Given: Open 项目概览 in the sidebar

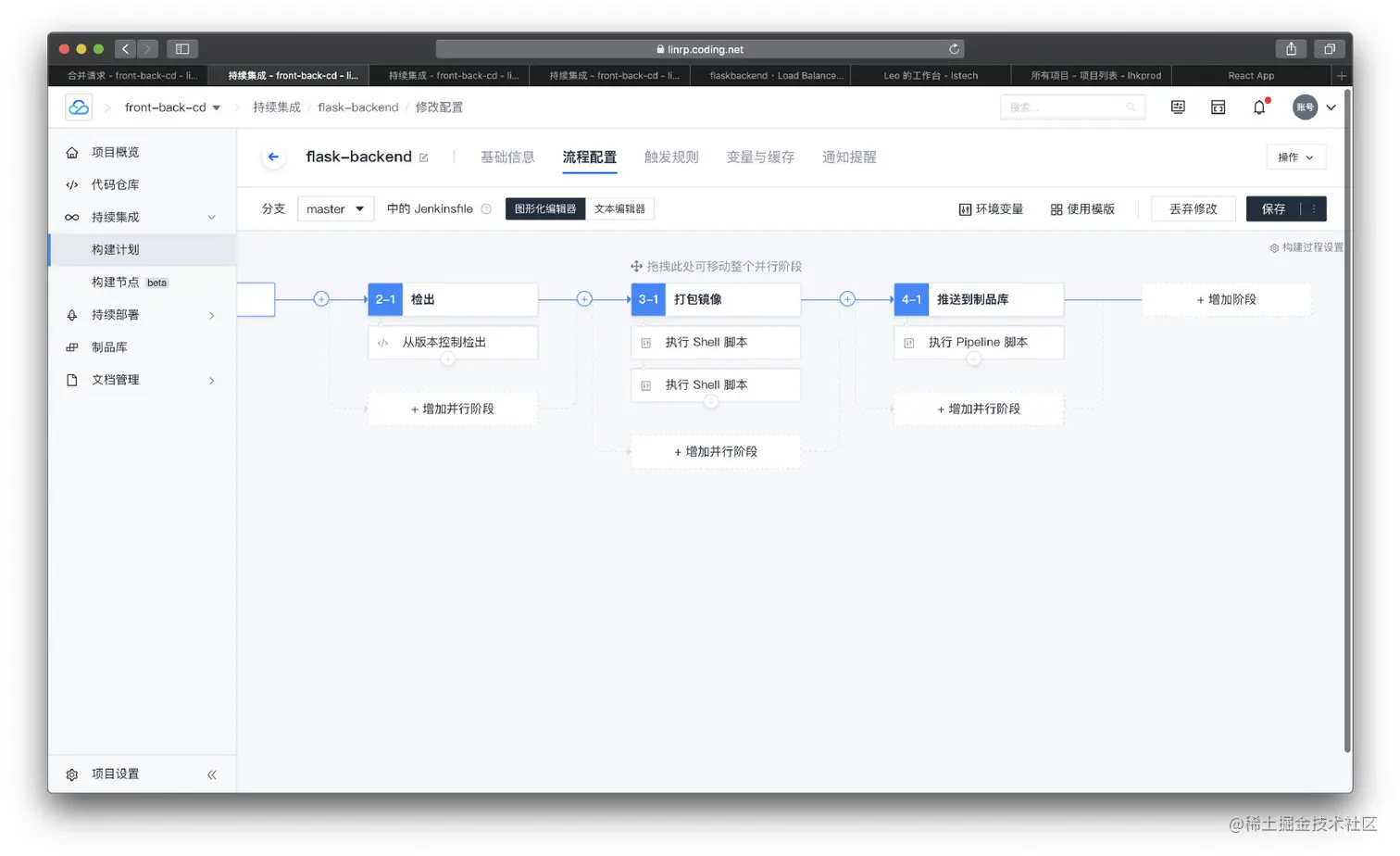Looking at the screenshot, I should [x=142, y=152].
